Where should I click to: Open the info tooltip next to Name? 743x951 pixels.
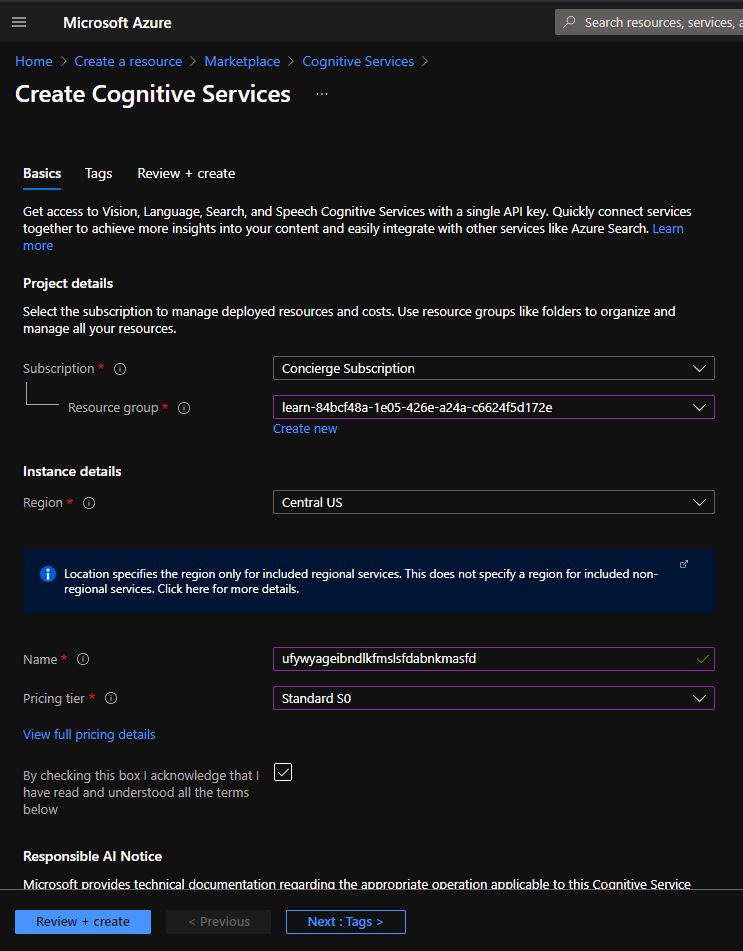(82, 659)
